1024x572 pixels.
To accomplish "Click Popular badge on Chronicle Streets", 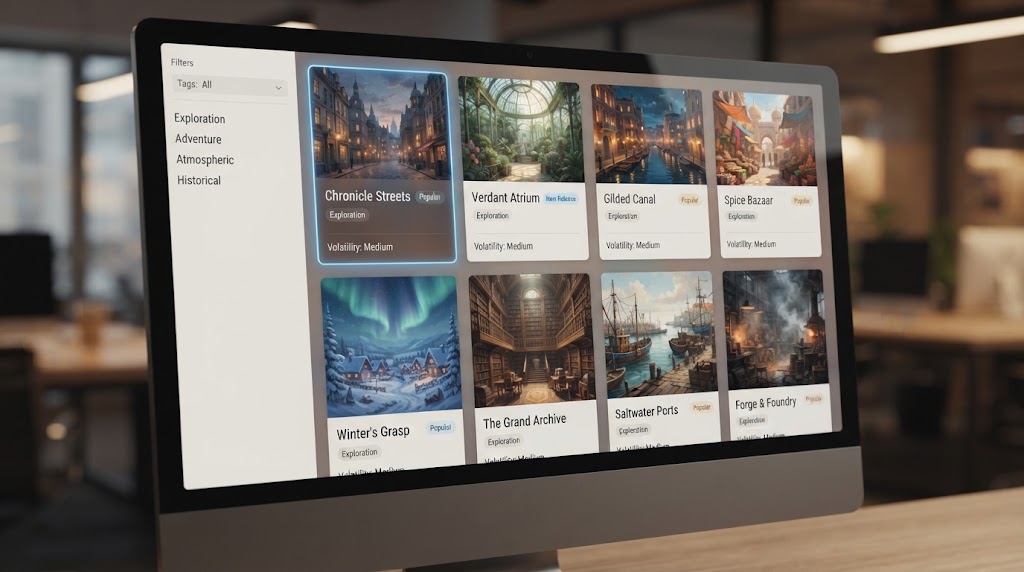I will coord(429,197).
